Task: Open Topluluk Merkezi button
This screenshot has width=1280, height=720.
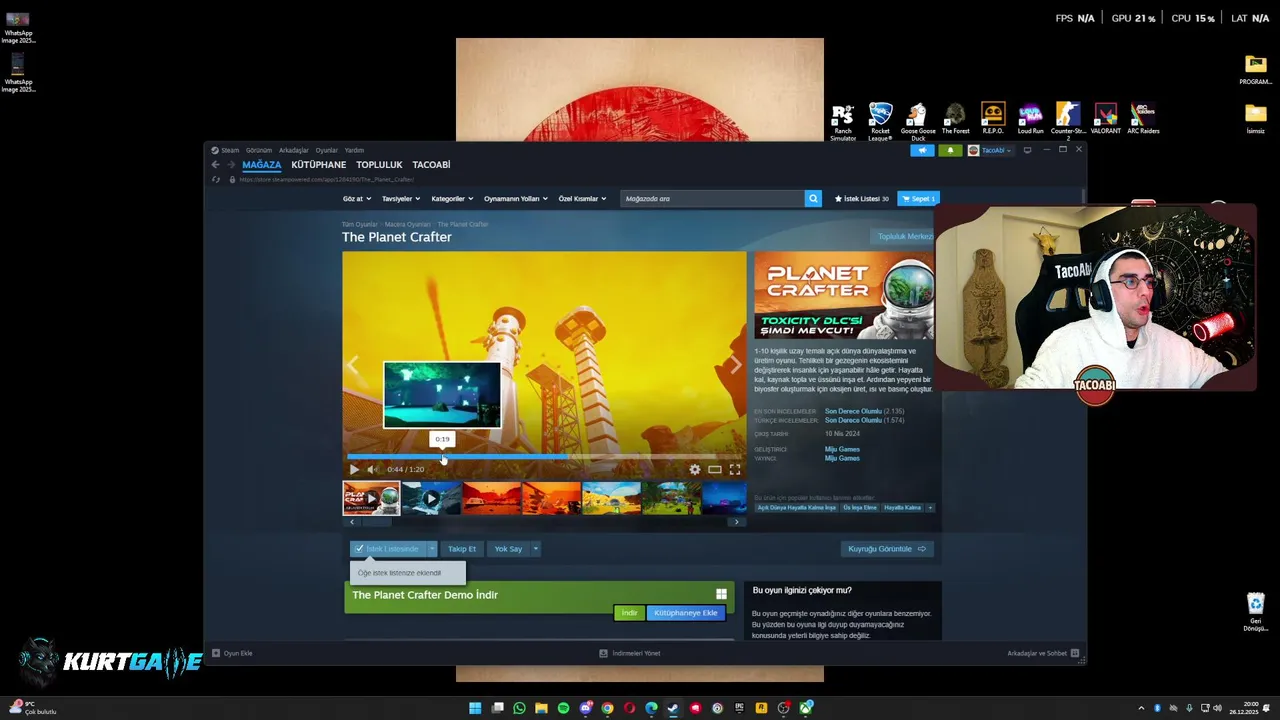Action: [x=905, y=236]
